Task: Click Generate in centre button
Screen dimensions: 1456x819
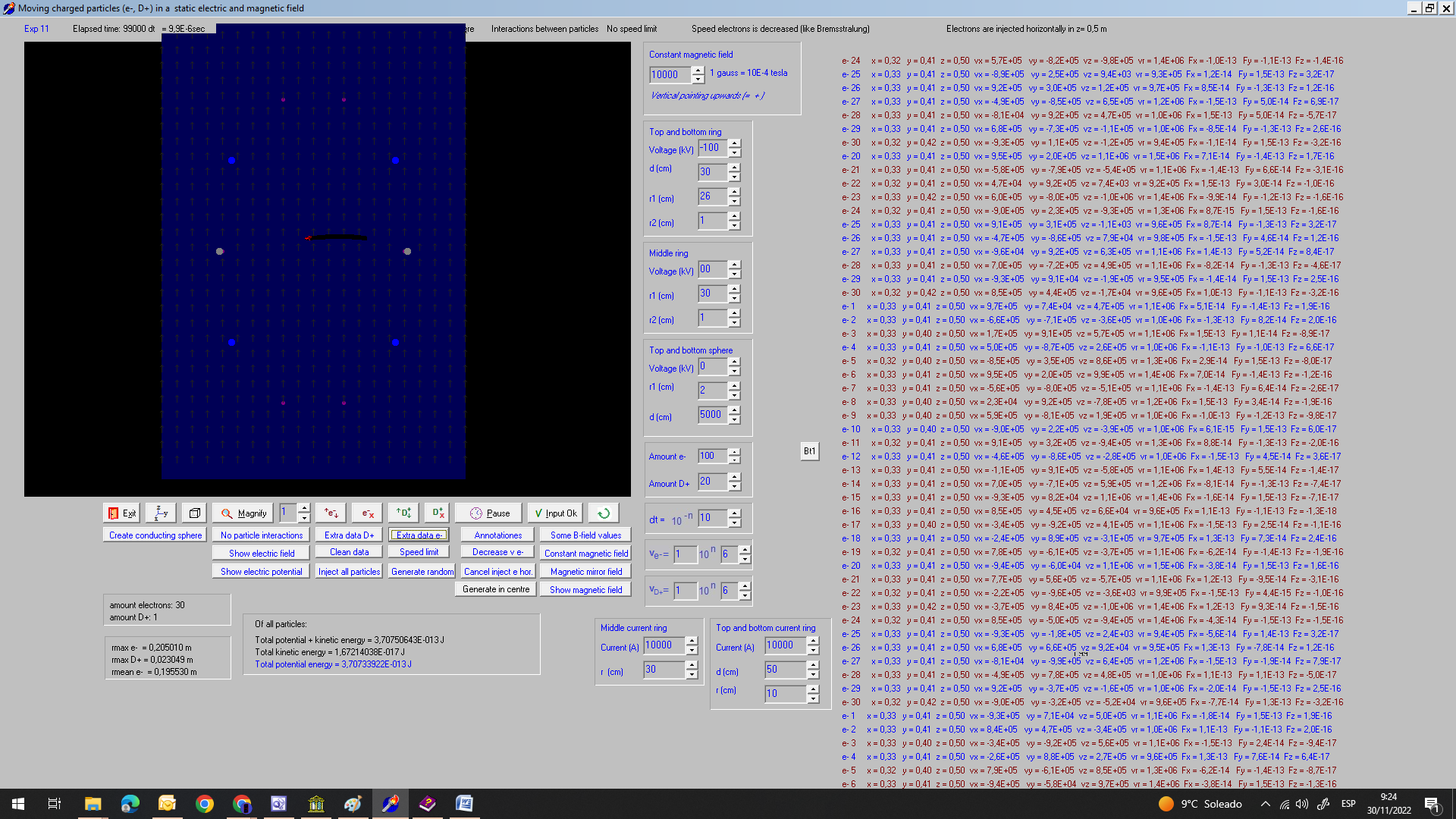Action: 496,589
